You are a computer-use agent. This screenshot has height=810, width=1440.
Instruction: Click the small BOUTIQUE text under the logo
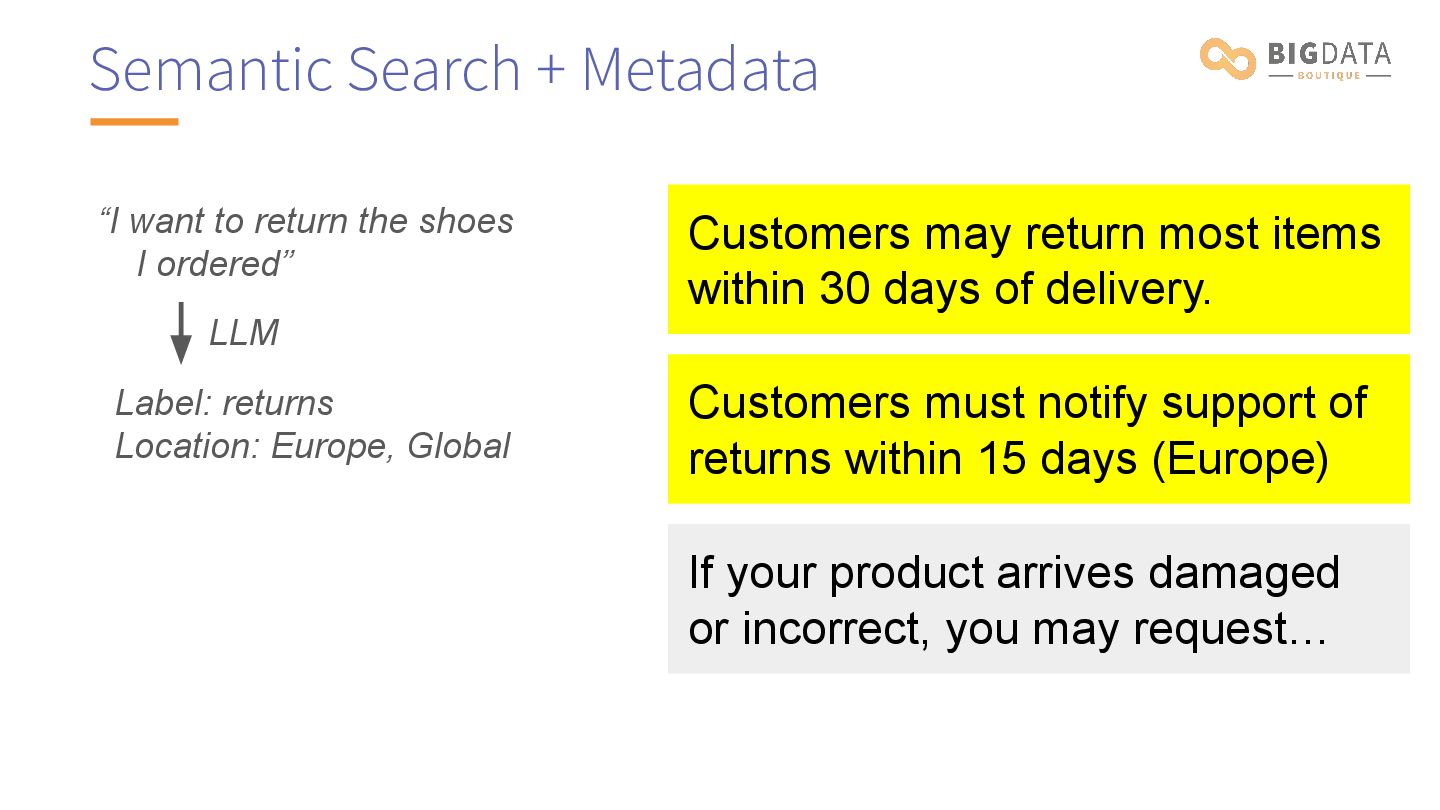(x=1328, y=76)
